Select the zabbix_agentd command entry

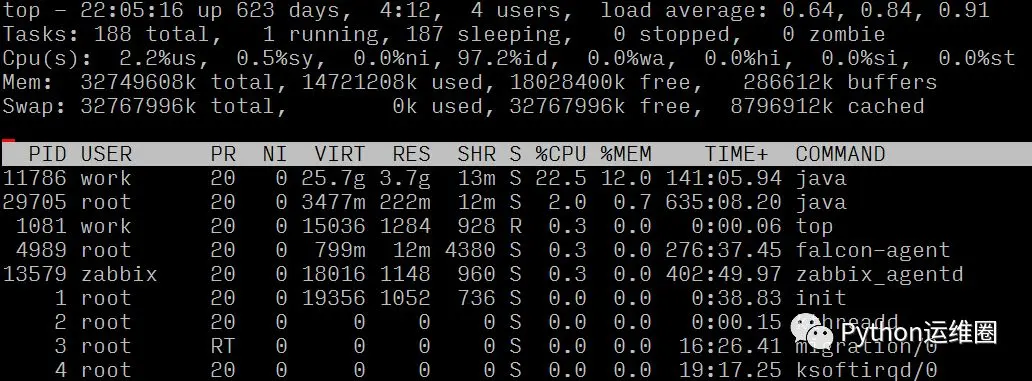tap(879, 274)
